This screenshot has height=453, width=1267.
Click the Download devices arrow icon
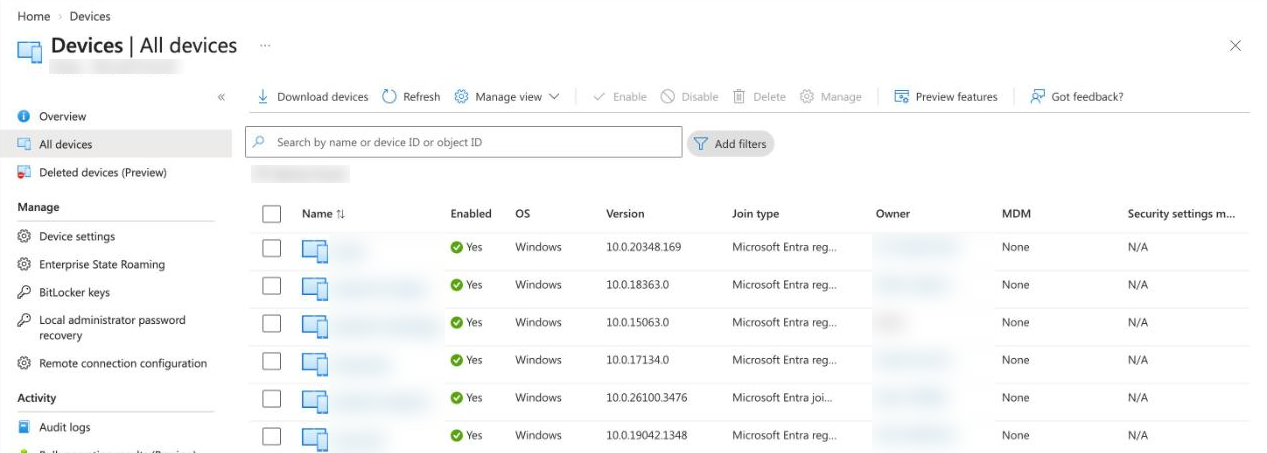tap(263, 97)
